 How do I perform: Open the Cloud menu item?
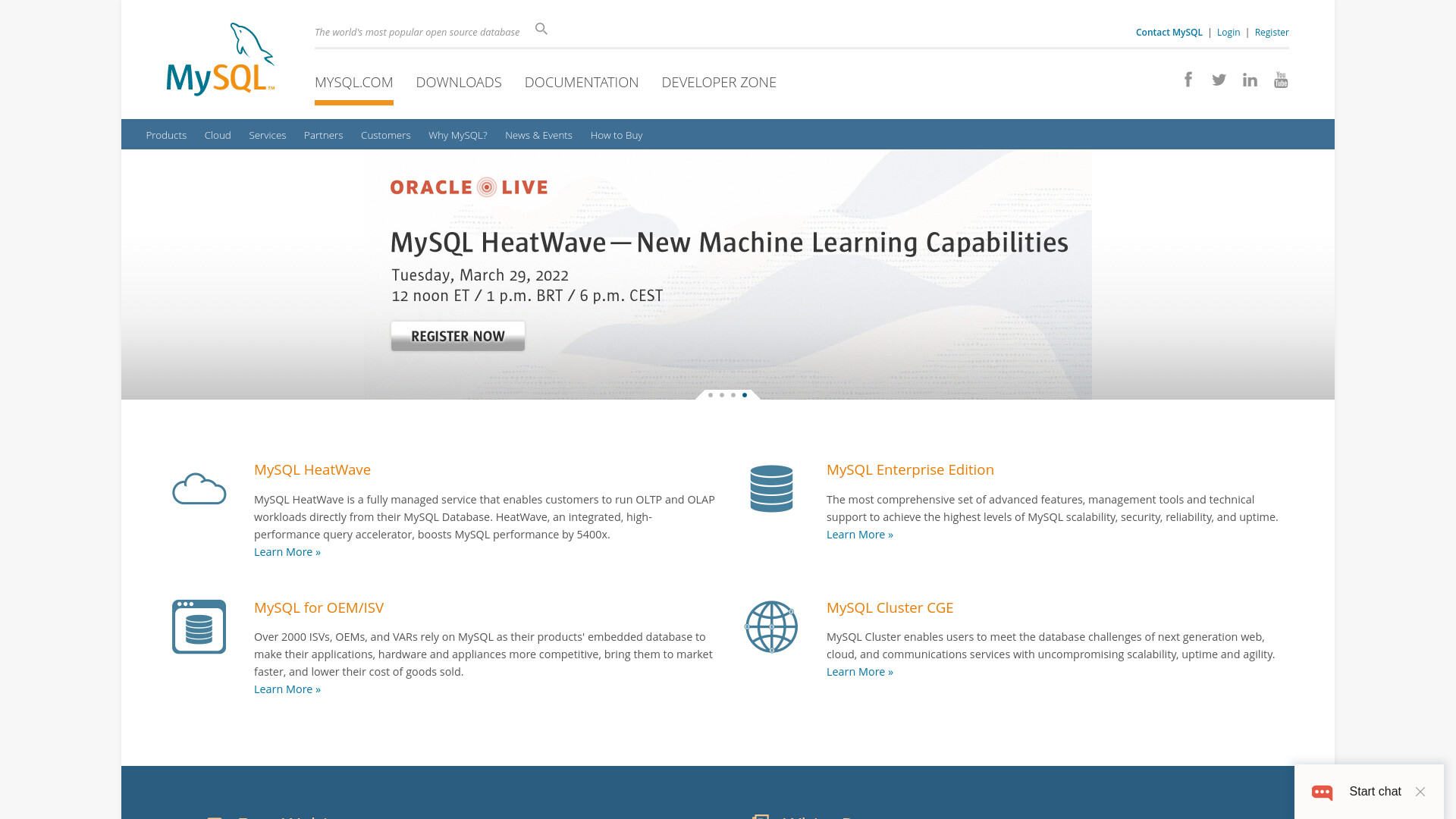(x=218, y=135)
